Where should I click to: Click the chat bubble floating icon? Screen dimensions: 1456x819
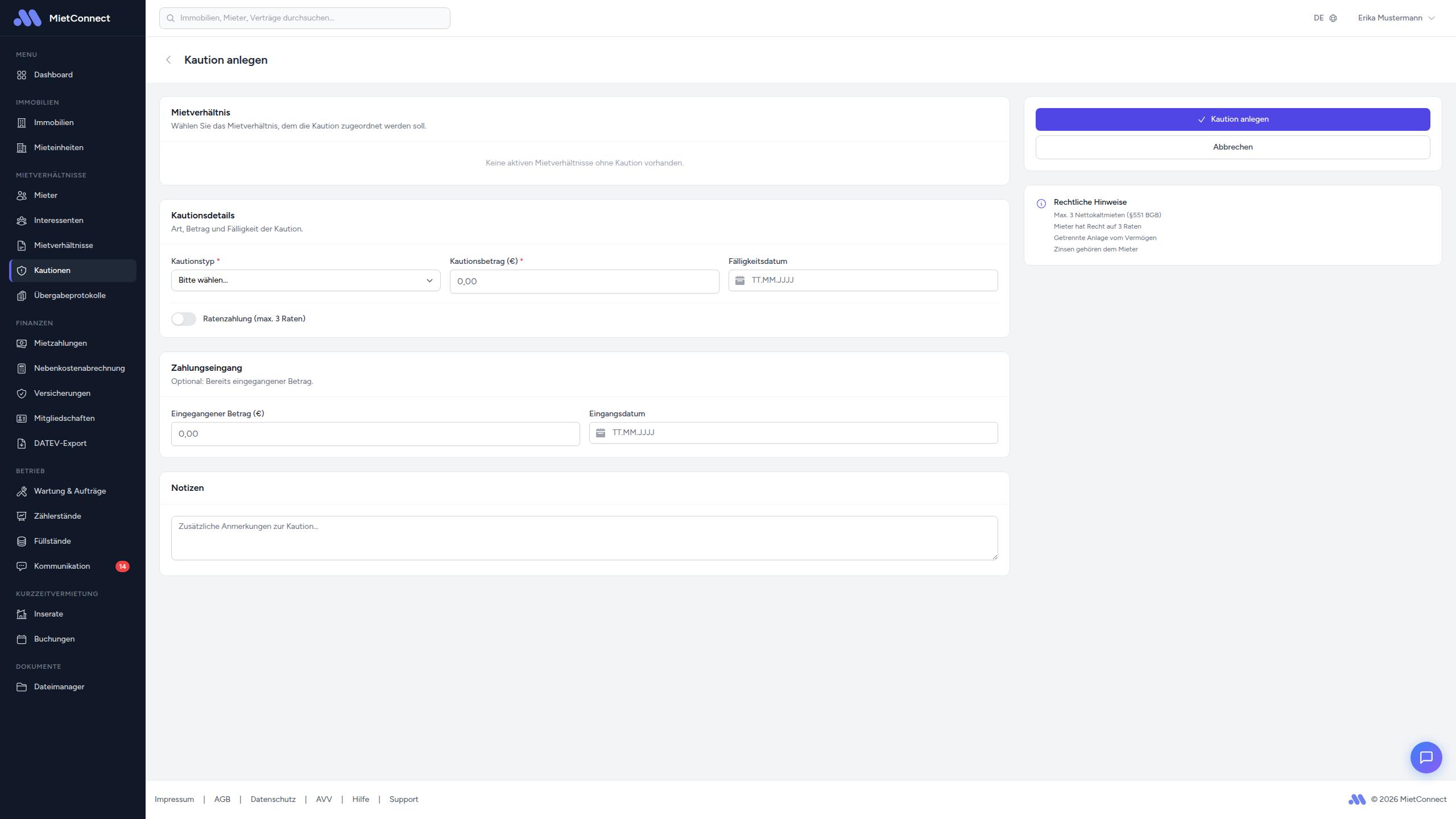point(1426,757)
